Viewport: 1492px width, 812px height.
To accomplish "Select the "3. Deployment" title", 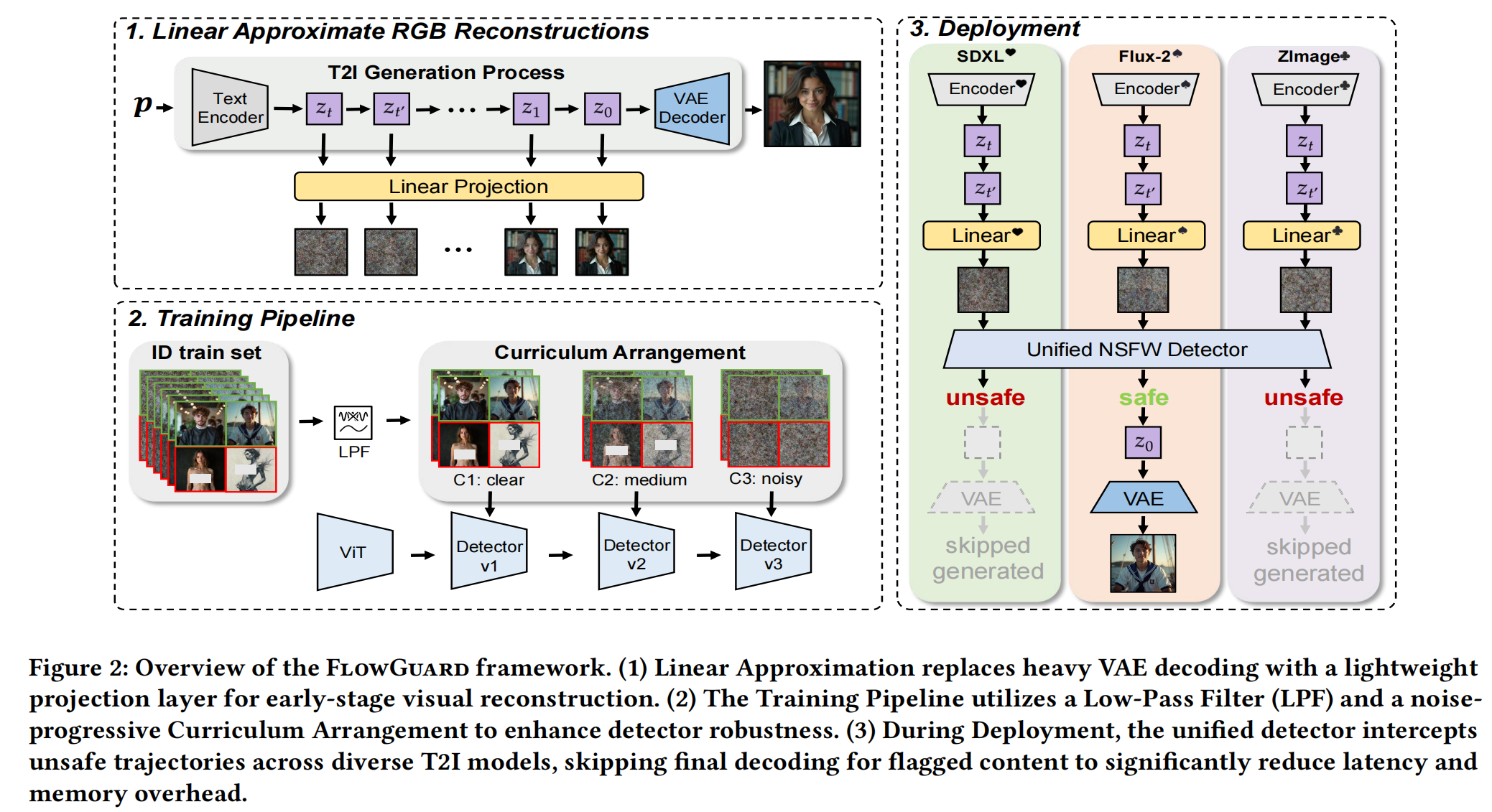I will click(x=994, y=29).
